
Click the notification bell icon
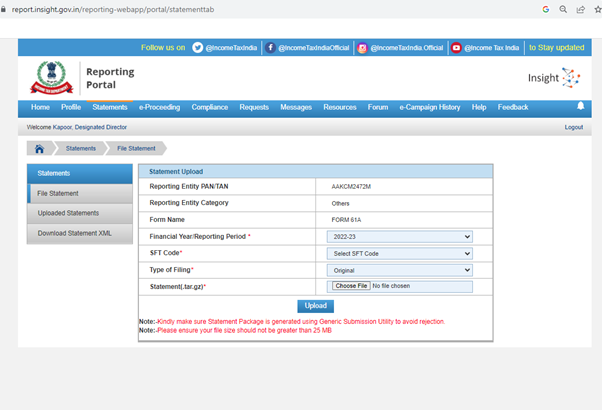click(x=580, y=107)
